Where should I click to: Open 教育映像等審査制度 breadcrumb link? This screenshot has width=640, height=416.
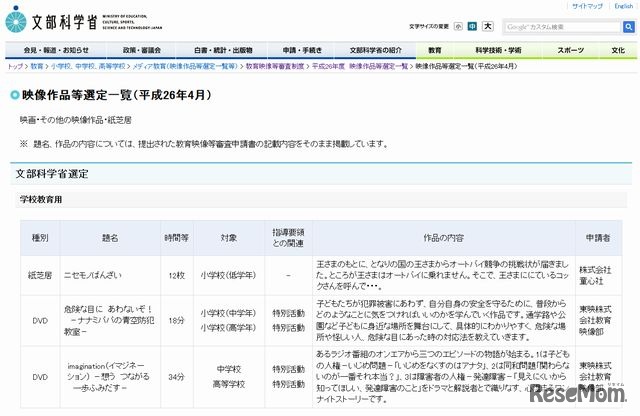(x=275, y=65)
